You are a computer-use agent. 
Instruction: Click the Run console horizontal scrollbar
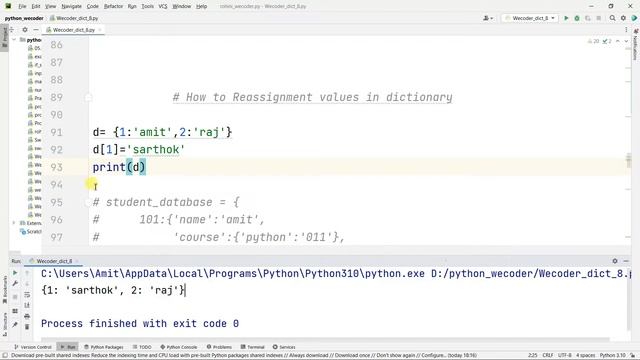pyautogui.click(x=325, y=339)
